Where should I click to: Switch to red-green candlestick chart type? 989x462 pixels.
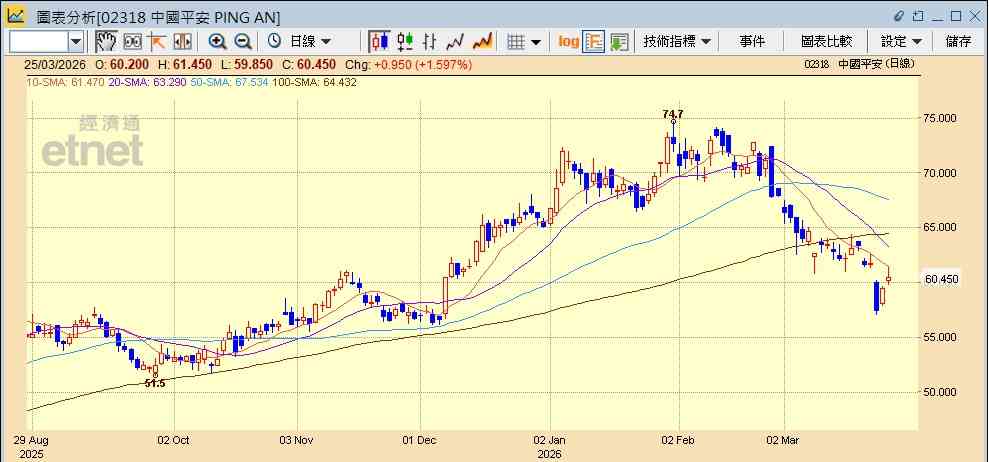point(405,42)
